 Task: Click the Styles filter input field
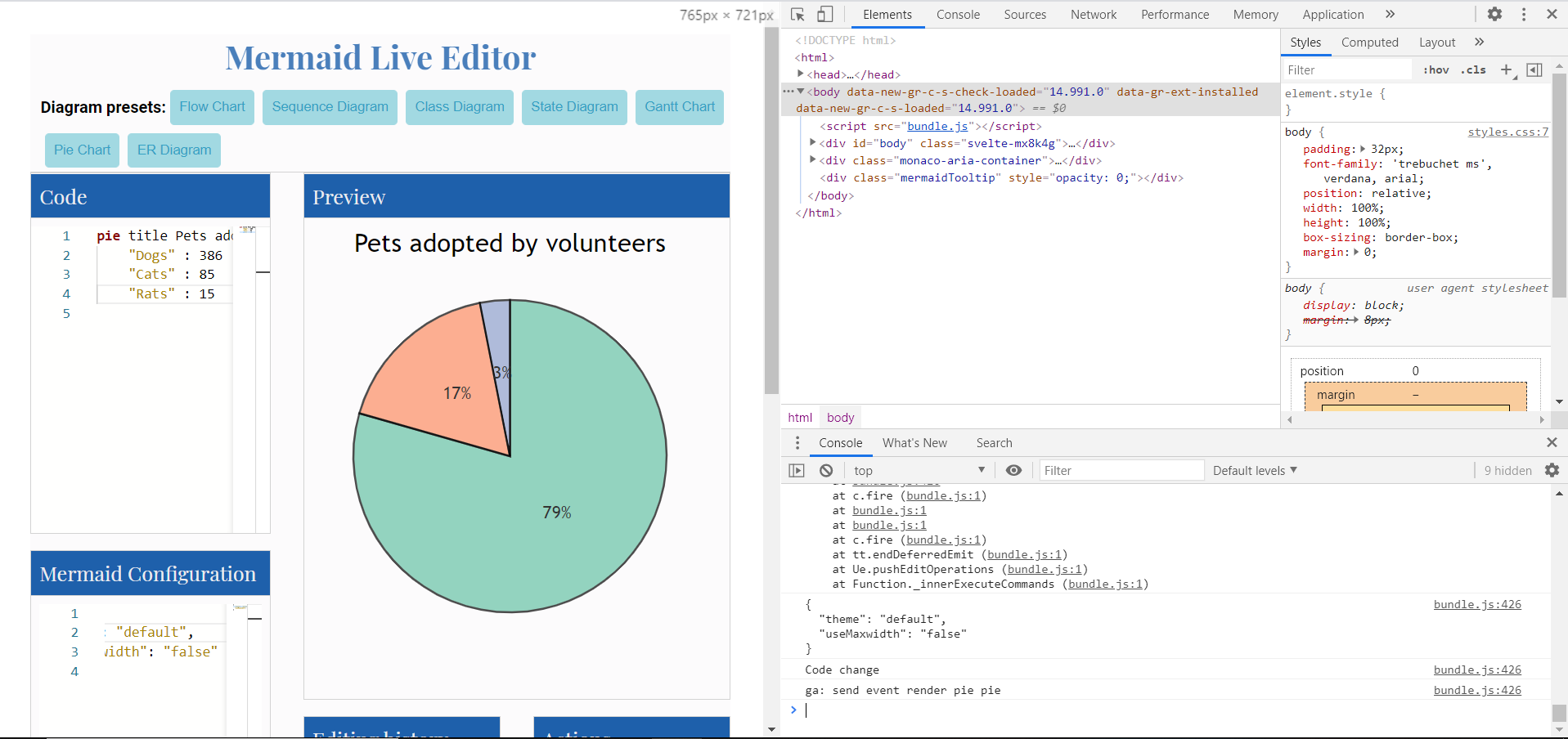coord(1346,70)
